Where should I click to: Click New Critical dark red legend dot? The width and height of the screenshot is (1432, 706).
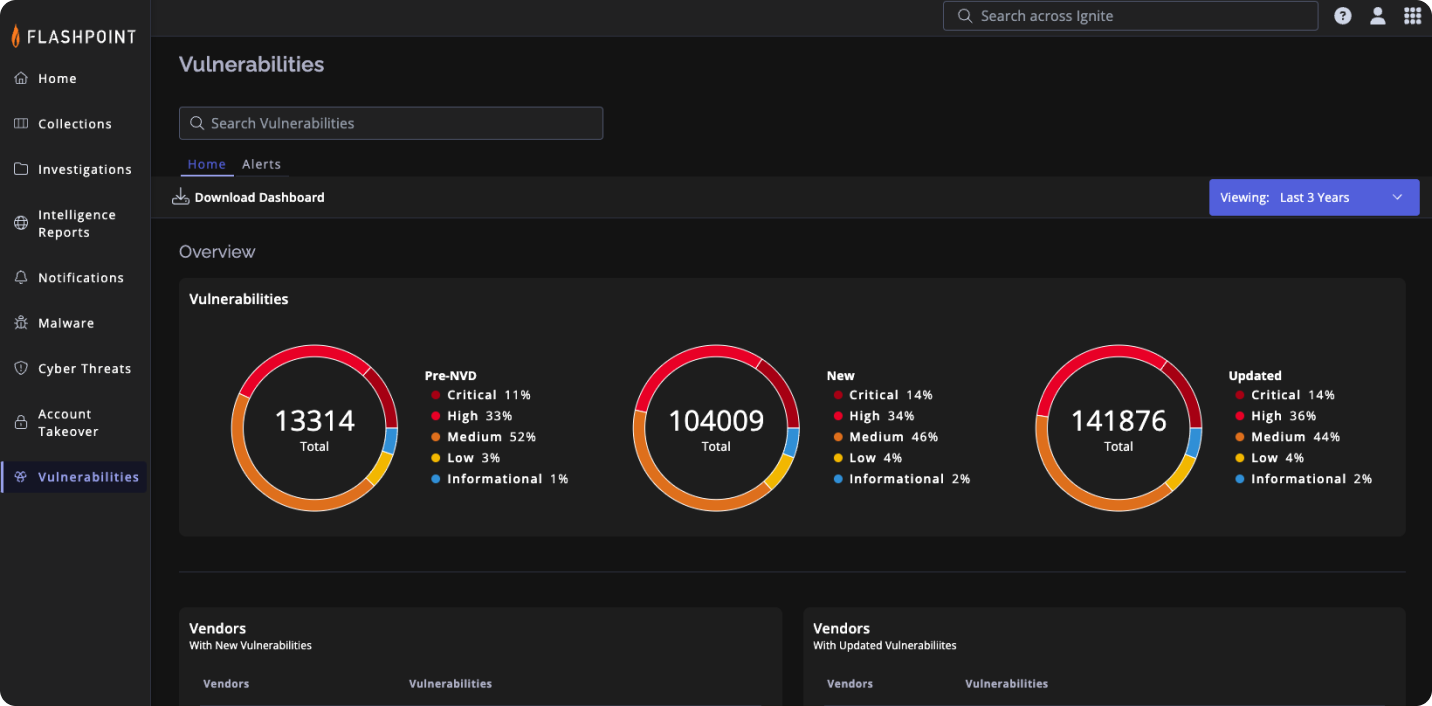pos(838,395)
